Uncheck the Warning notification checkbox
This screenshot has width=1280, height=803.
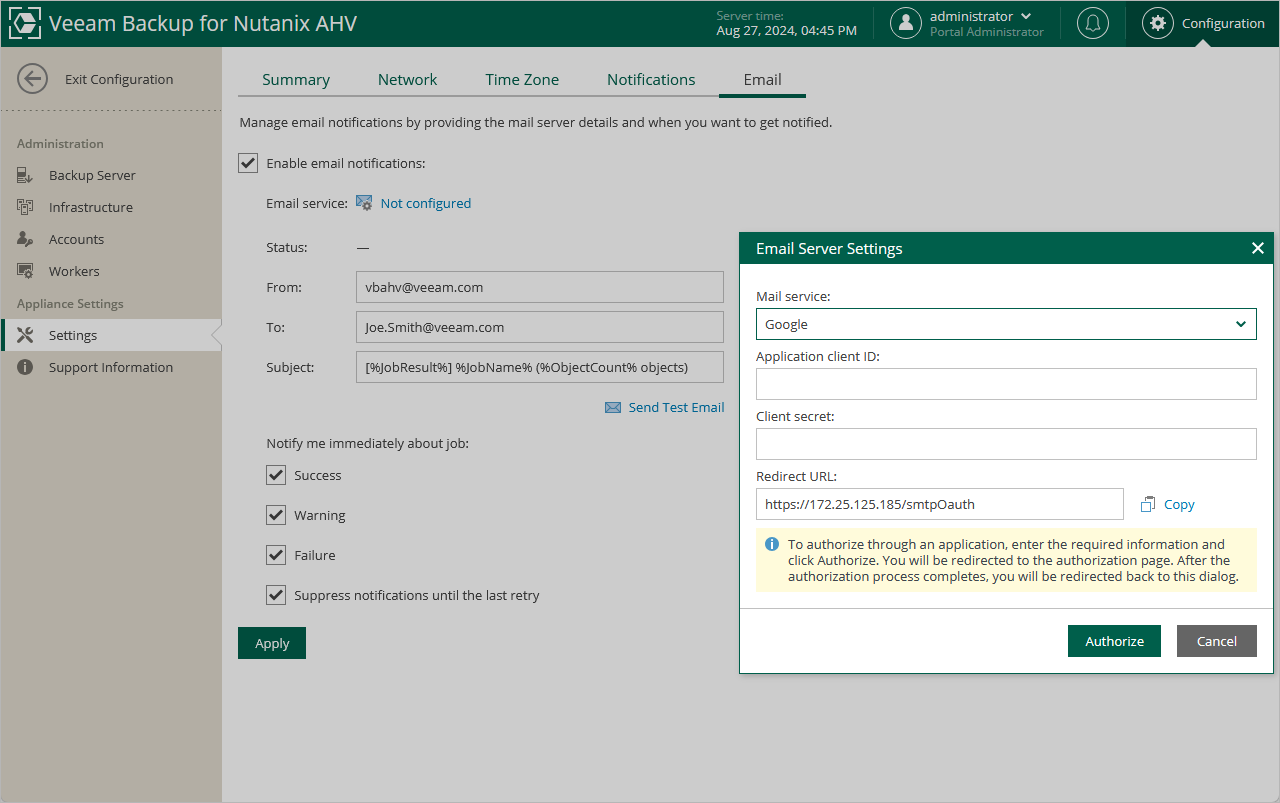[x=276, y=515]
